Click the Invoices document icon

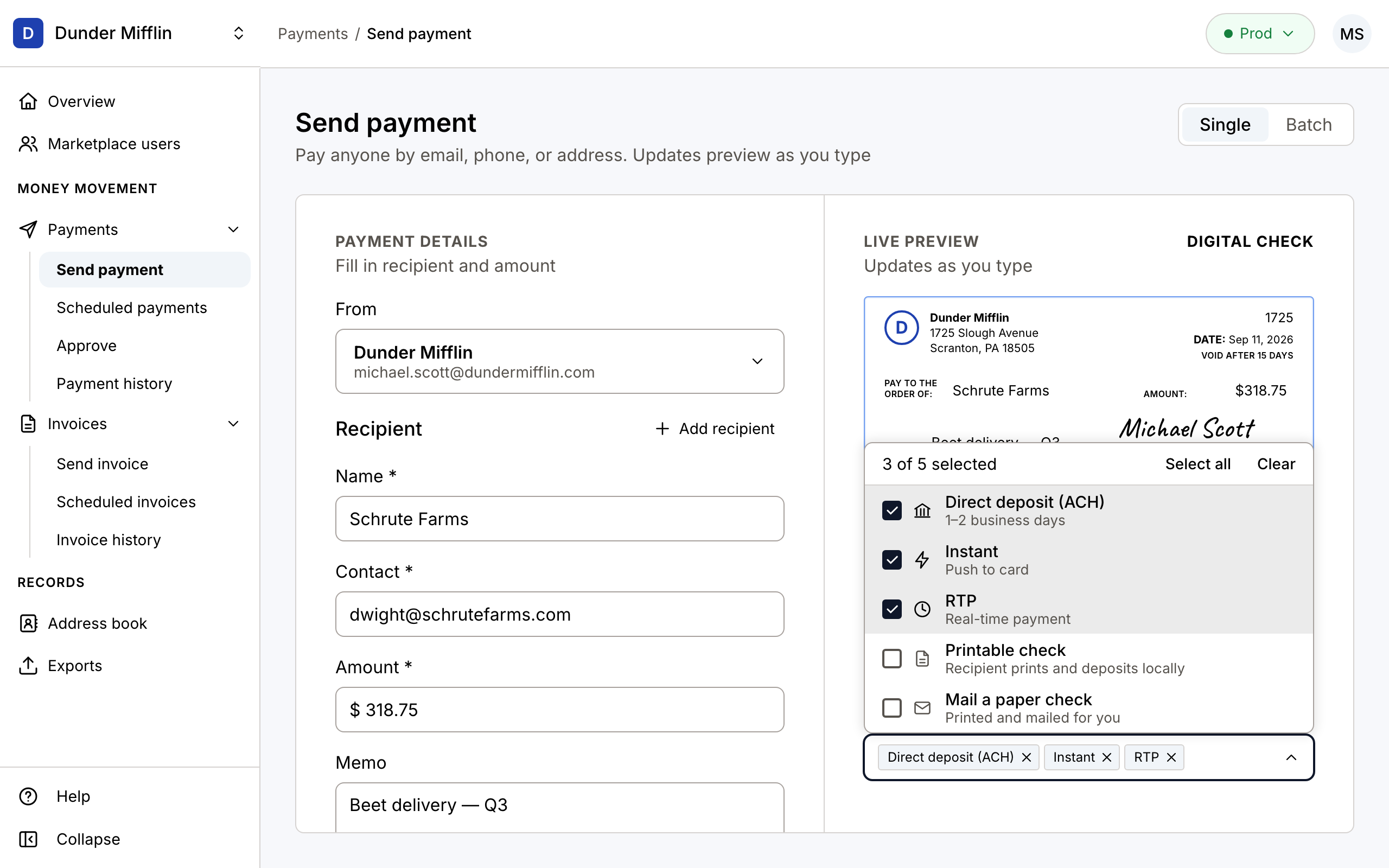pyautogui.click(x=28, y=424)
